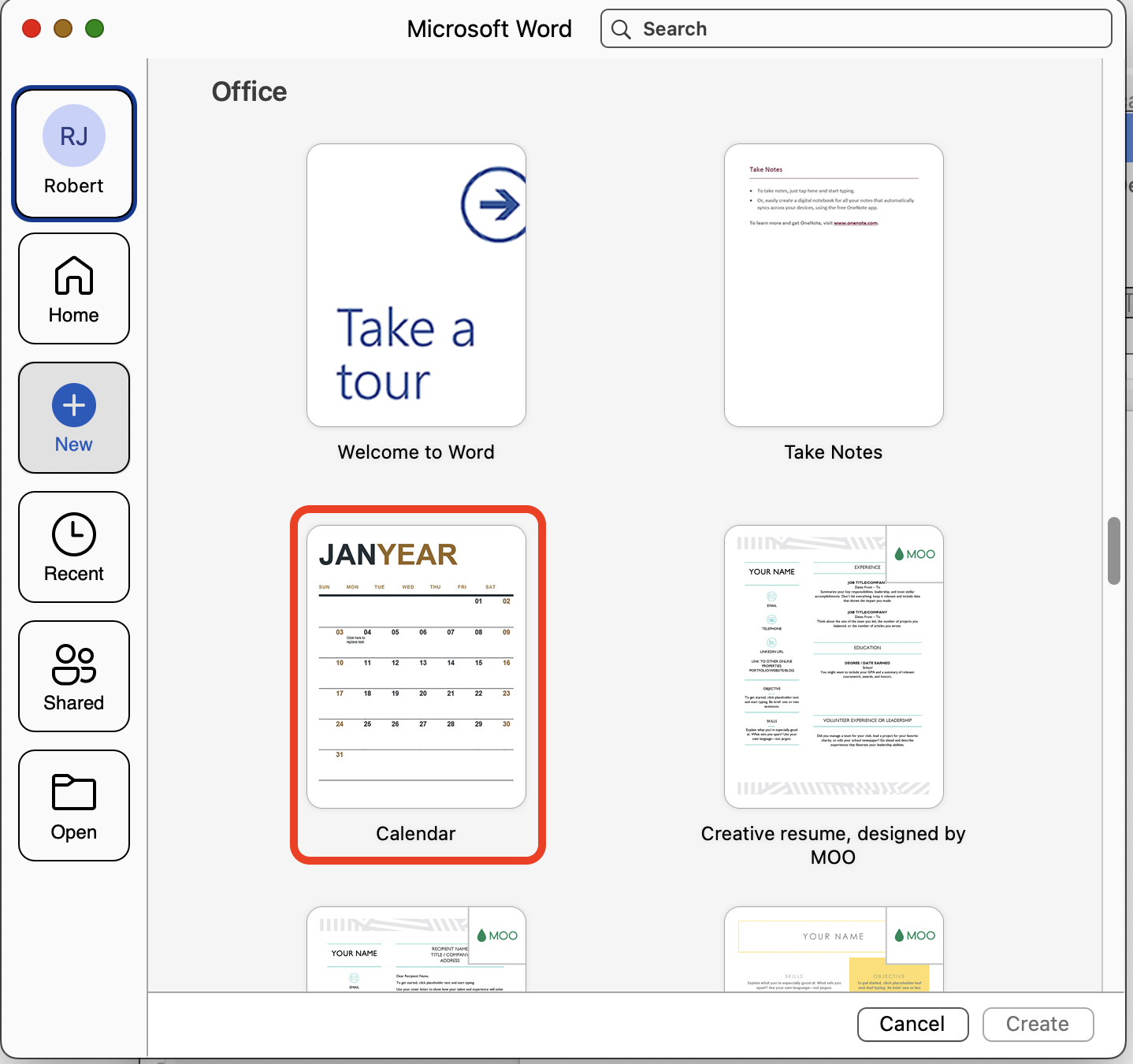Screen dimensions: 1133x1064
Task: Click inside the Search input field
Action: point(856,29)
